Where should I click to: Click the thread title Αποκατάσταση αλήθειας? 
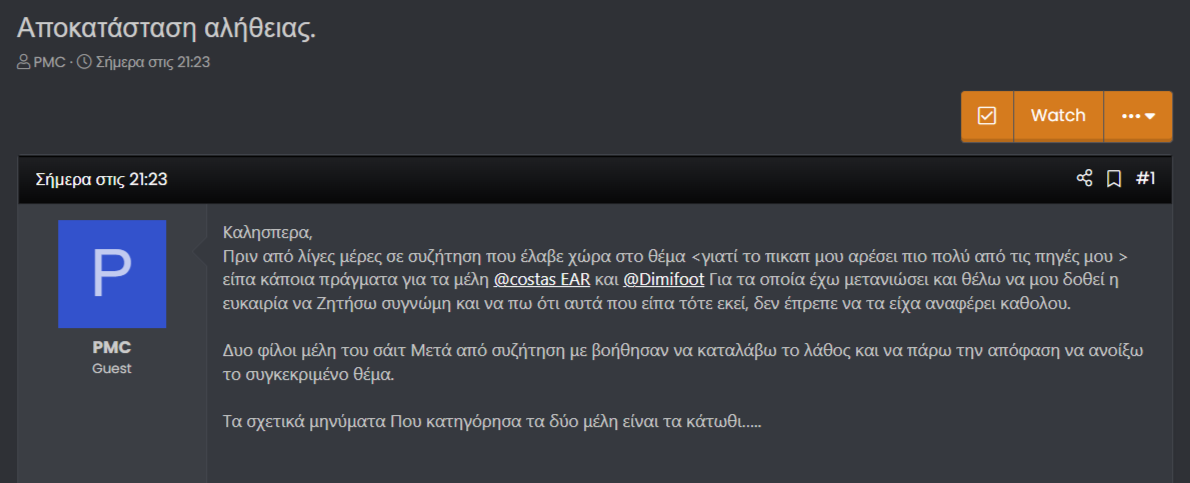click(x=167, y=27)
